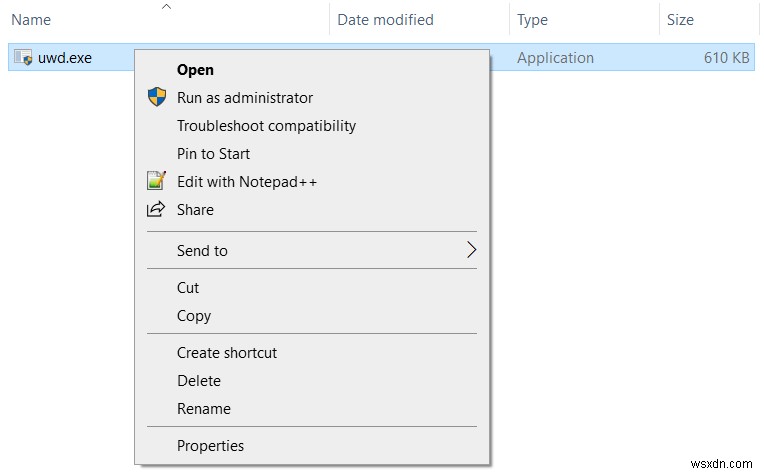
Task: Click the administrator shield icon
Action: pos(156,97)
